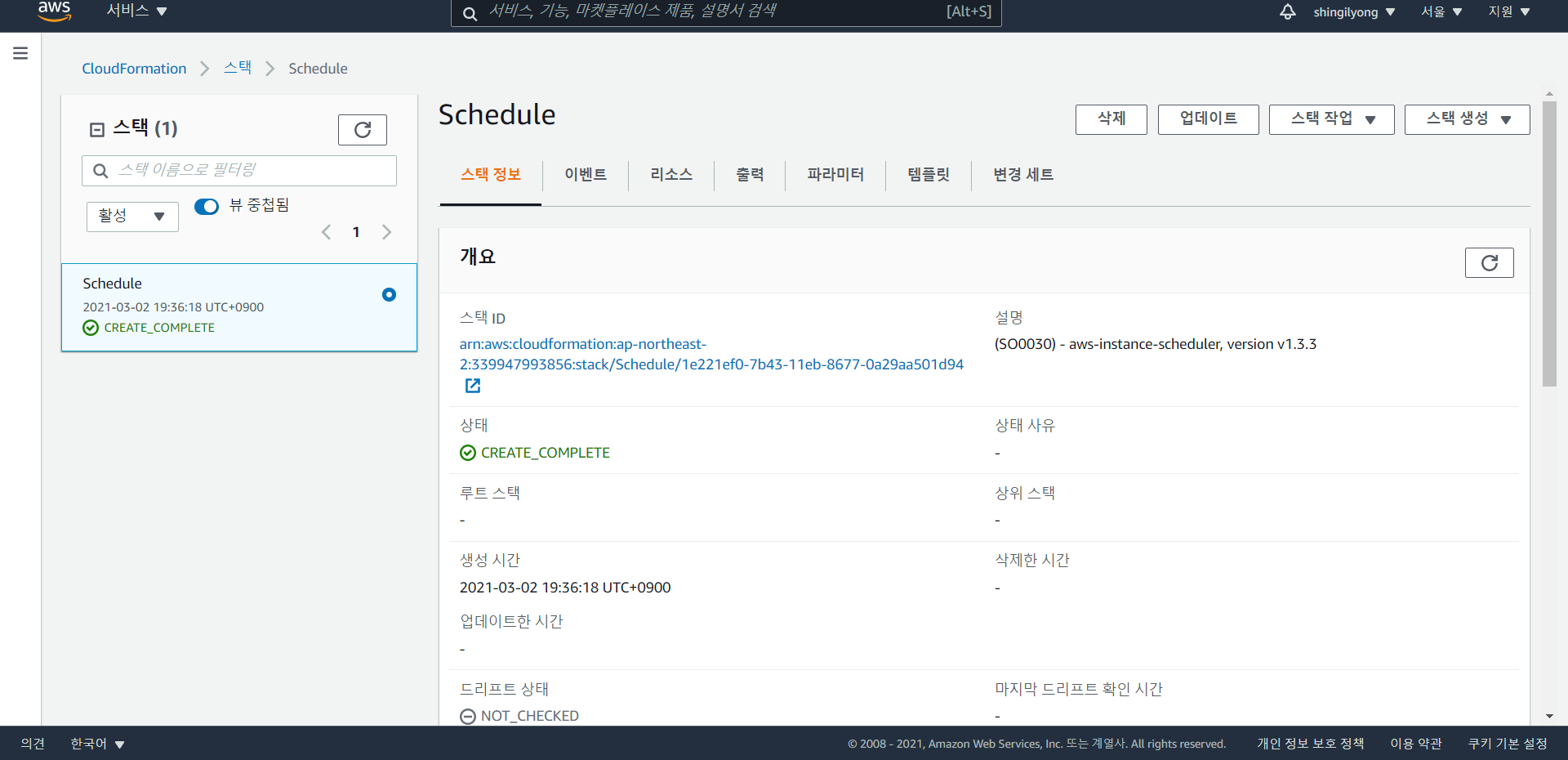
Task: Focus the top service search box
Action: 726,12
